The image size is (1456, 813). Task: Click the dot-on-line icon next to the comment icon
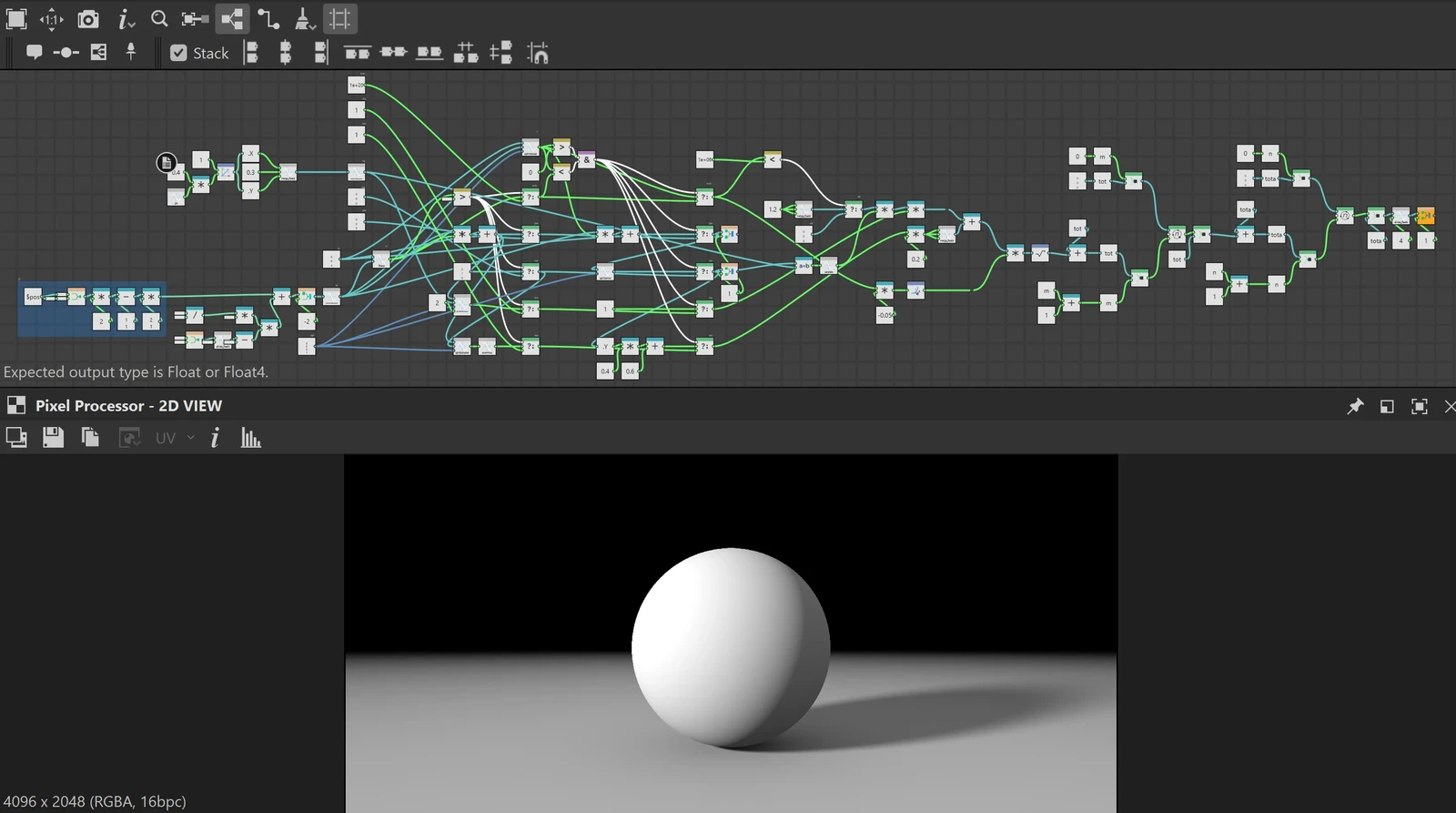click(x=66, y=52)
